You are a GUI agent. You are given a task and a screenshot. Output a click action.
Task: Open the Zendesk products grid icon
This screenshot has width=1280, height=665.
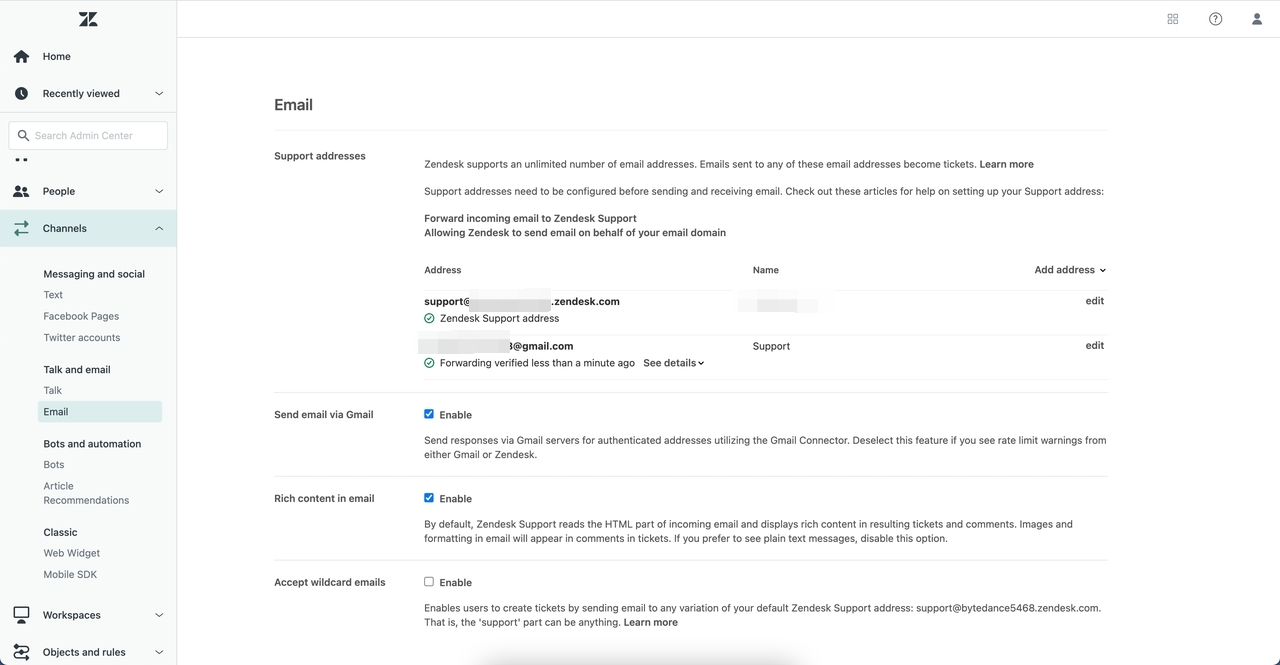(1173, 19)
